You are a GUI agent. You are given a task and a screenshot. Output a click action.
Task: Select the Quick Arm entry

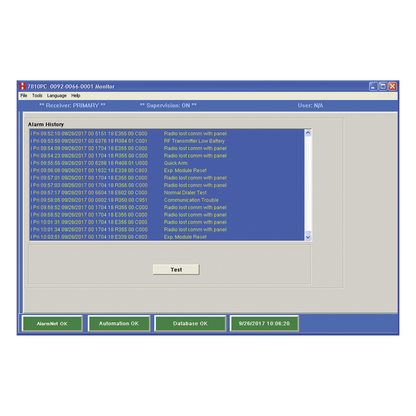(167, 163)
